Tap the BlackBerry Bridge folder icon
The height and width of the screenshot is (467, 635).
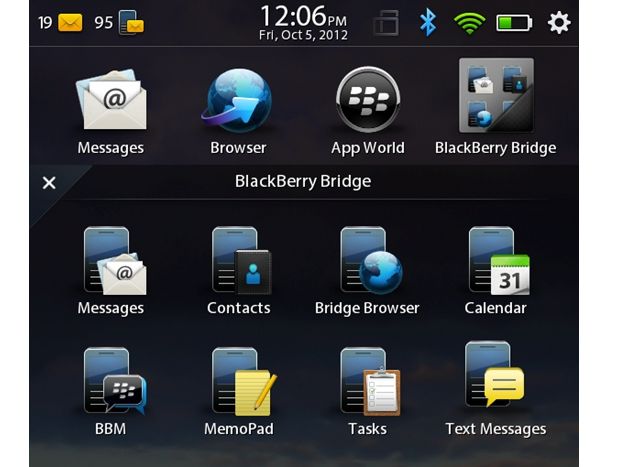pos(496,96)
